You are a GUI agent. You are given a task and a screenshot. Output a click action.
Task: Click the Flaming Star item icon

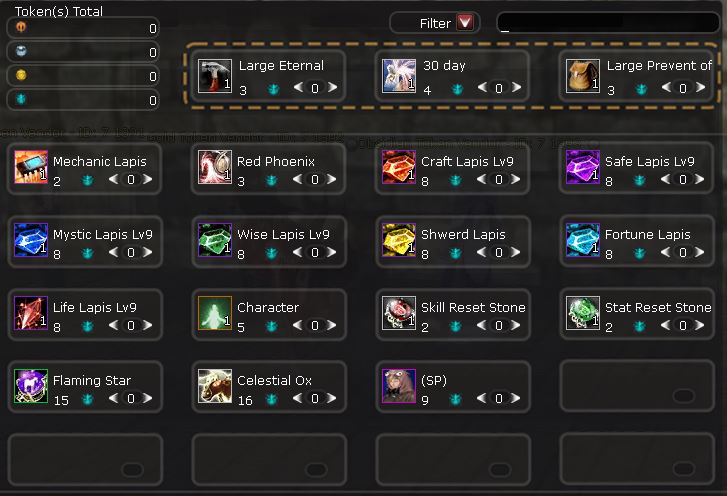pyautogui.click(x=31, y=386)
